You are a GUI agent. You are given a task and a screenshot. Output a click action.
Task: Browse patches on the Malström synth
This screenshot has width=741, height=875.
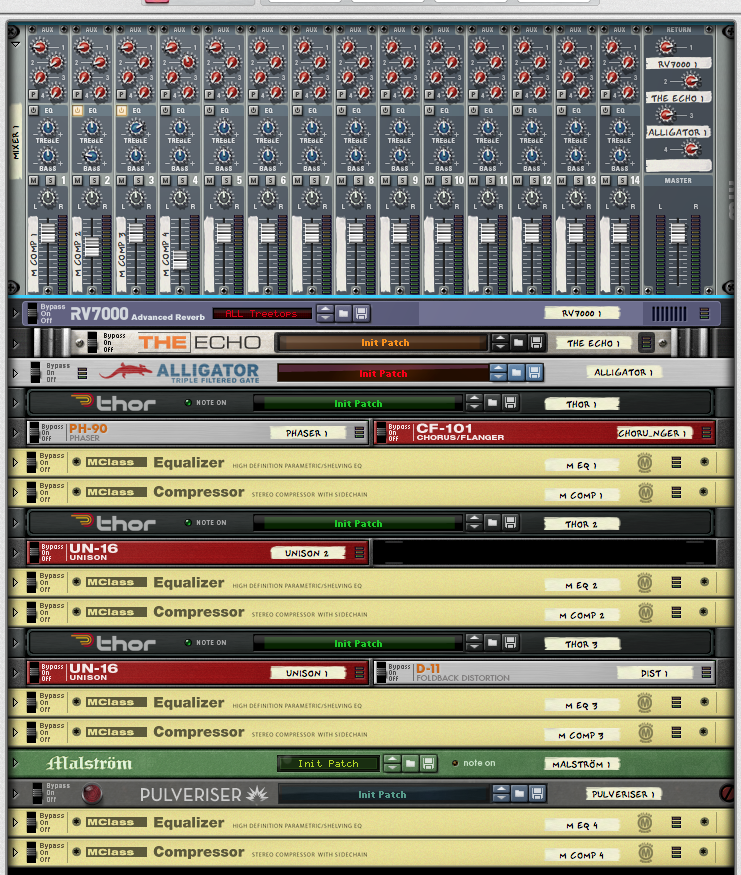pos(410,763)
